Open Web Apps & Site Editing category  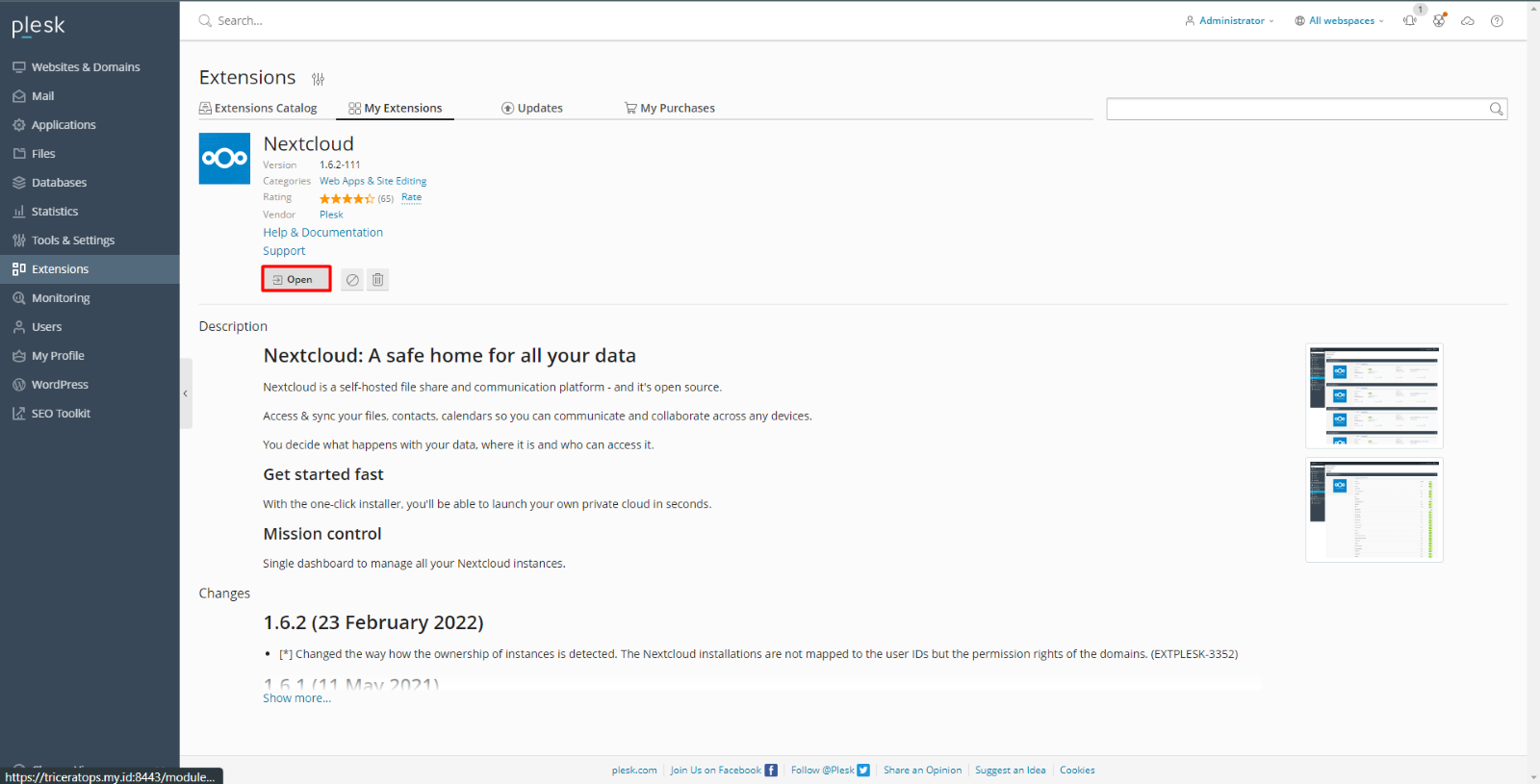pos(372,181)
